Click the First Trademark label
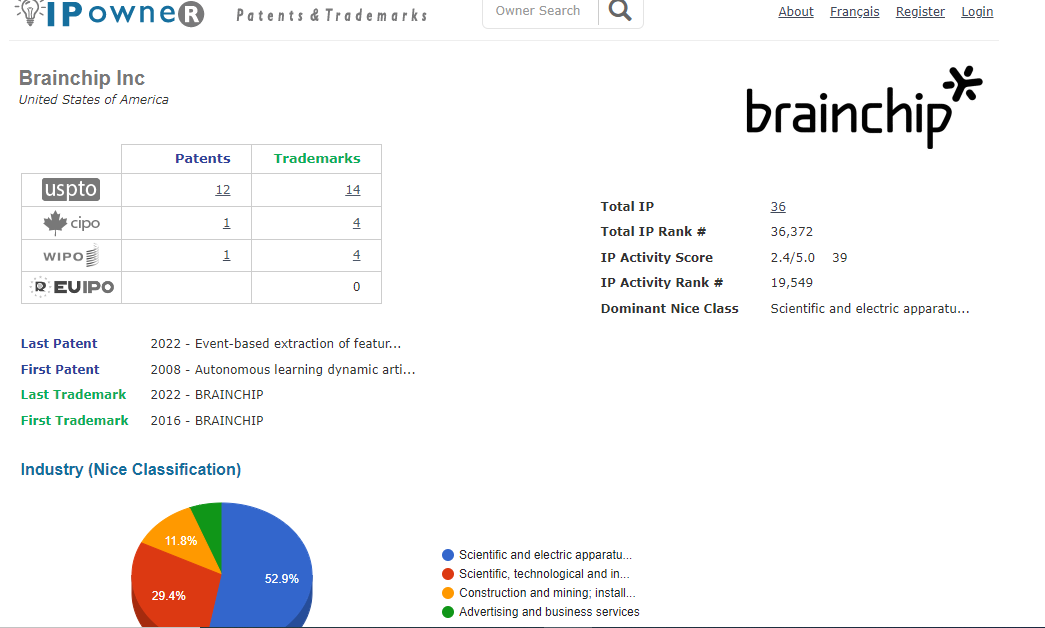This screenshot has height=628, width=1045. [75, 421]
